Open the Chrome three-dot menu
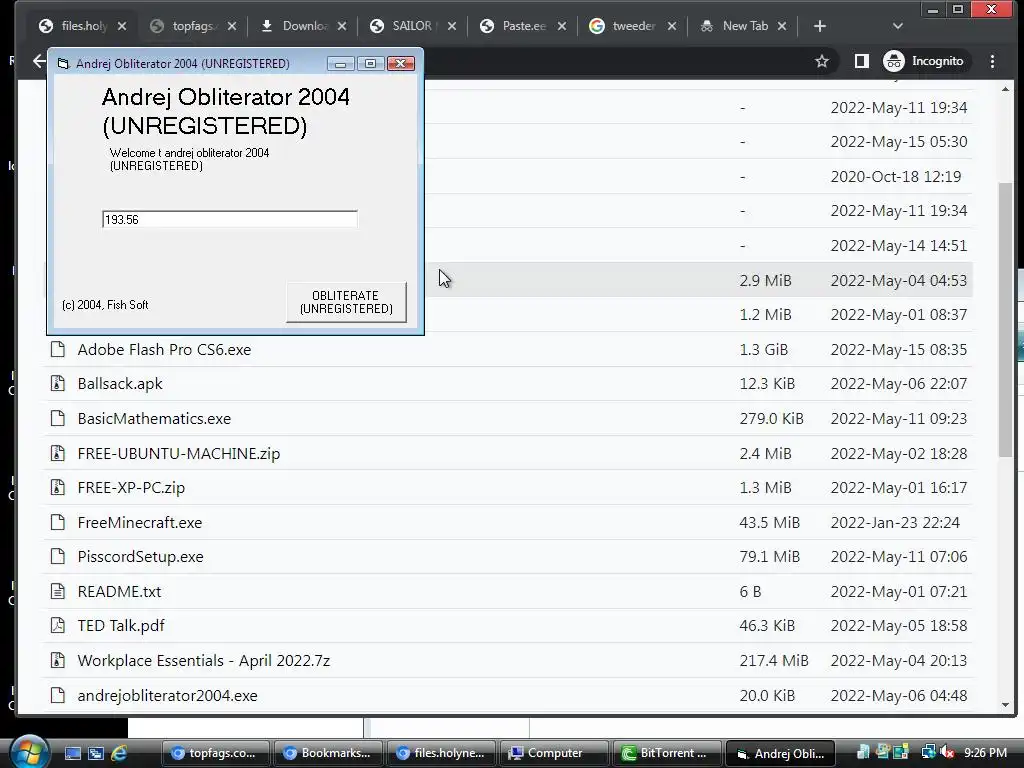Viewport: 1024px width, 768px height. point(992,61)
